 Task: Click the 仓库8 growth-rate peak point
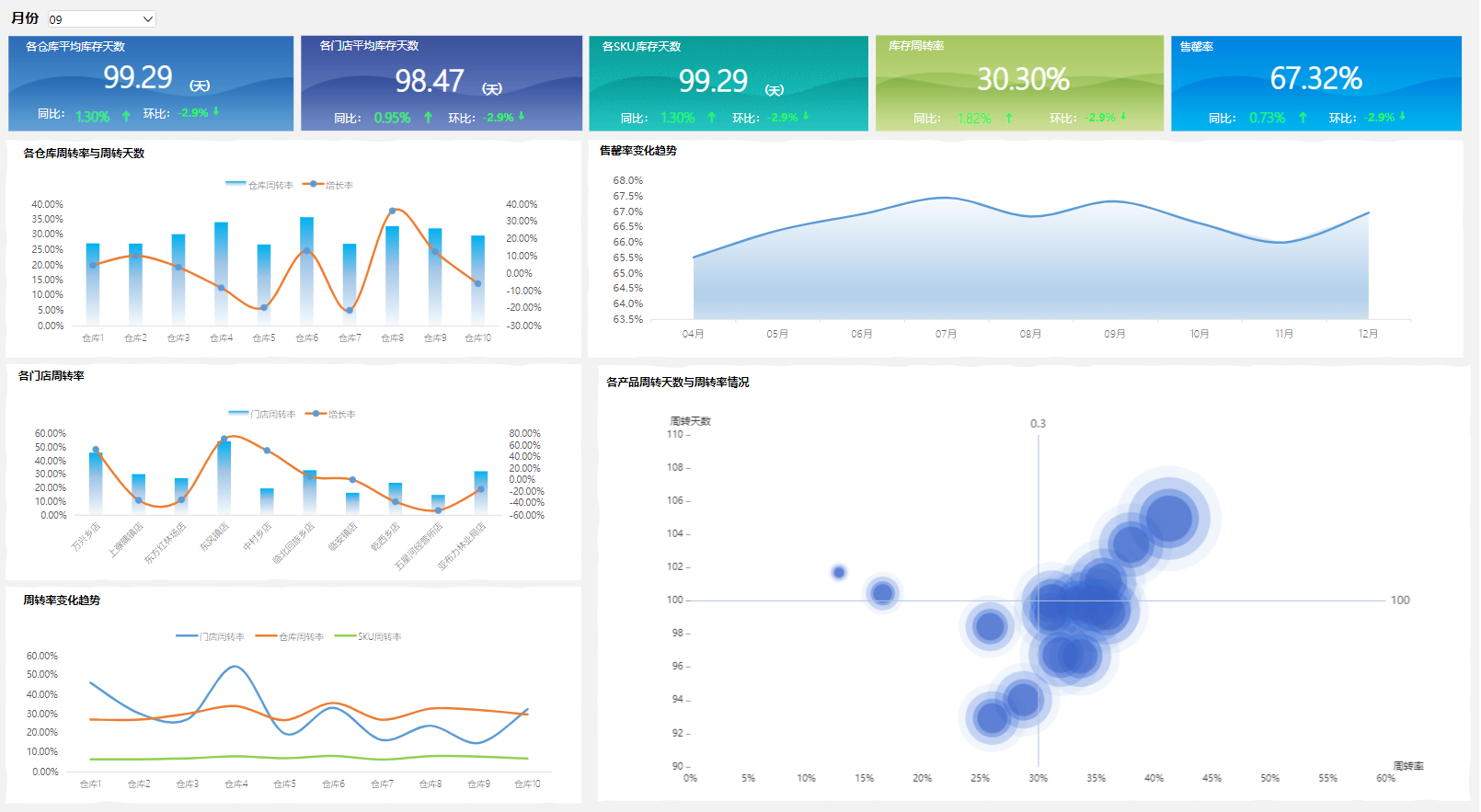pos(392,212)
